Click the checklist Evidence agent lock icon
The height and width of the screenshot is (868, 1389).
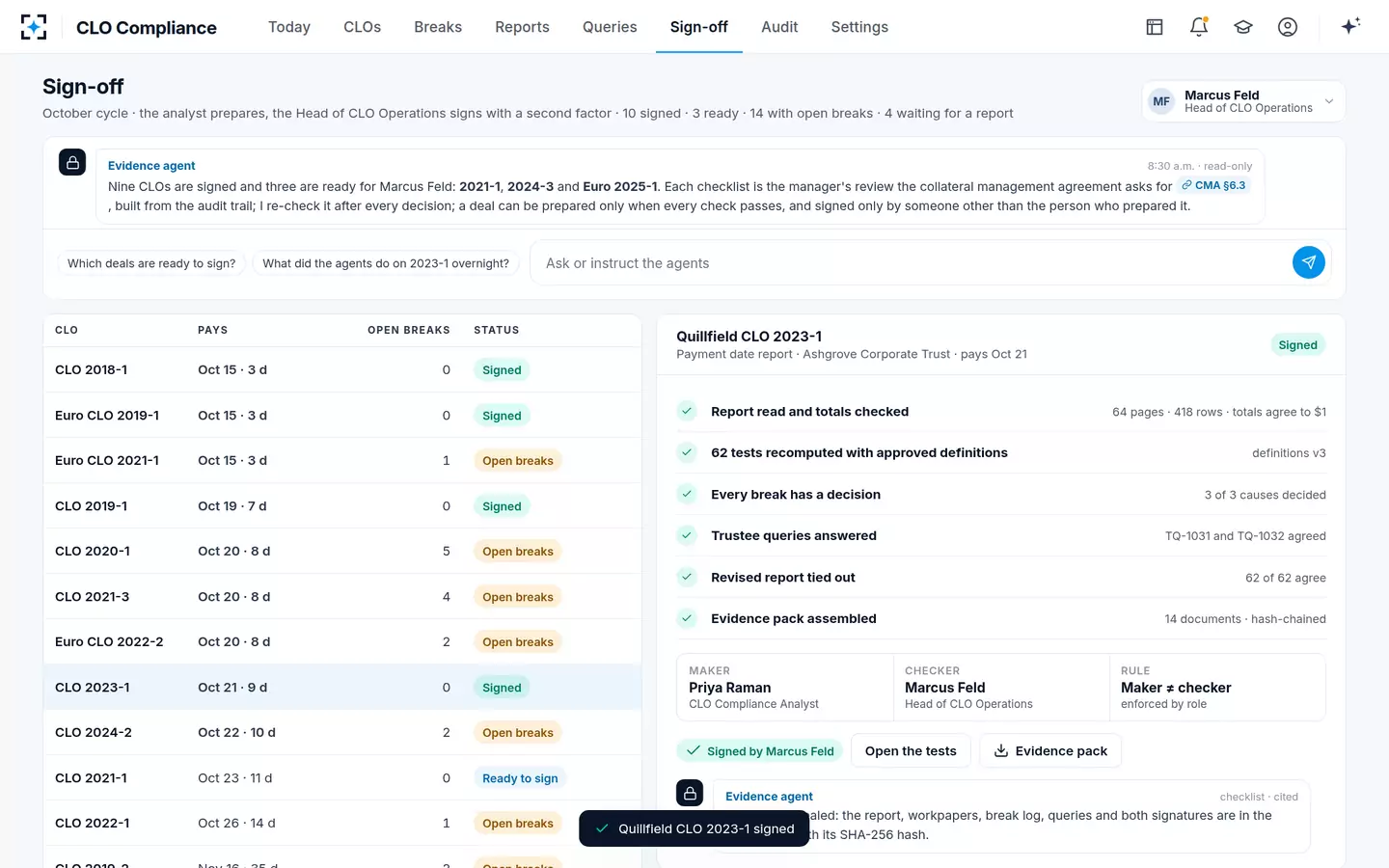coord(690,793)
